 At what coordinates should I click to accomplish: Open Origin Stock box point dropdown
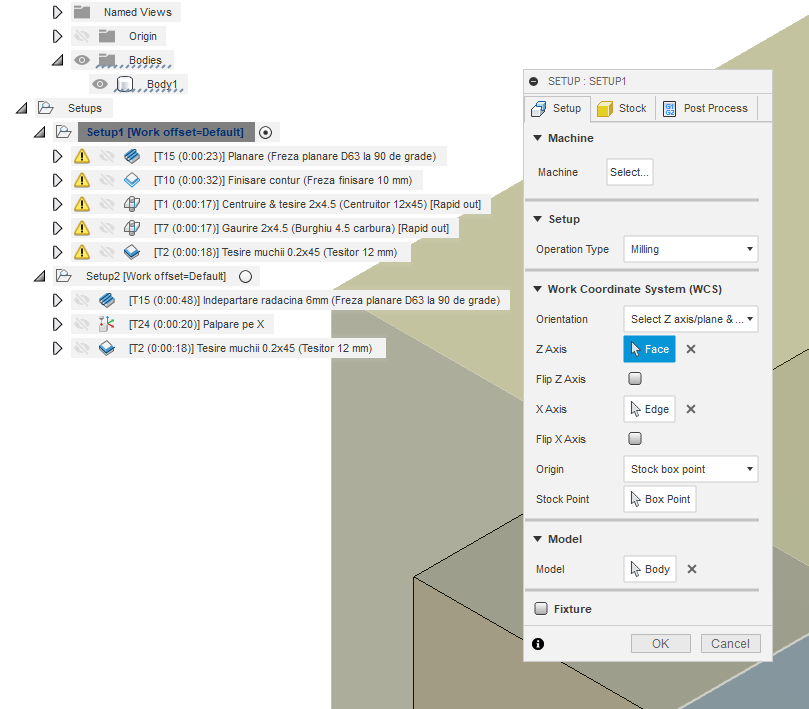point(691,469)
